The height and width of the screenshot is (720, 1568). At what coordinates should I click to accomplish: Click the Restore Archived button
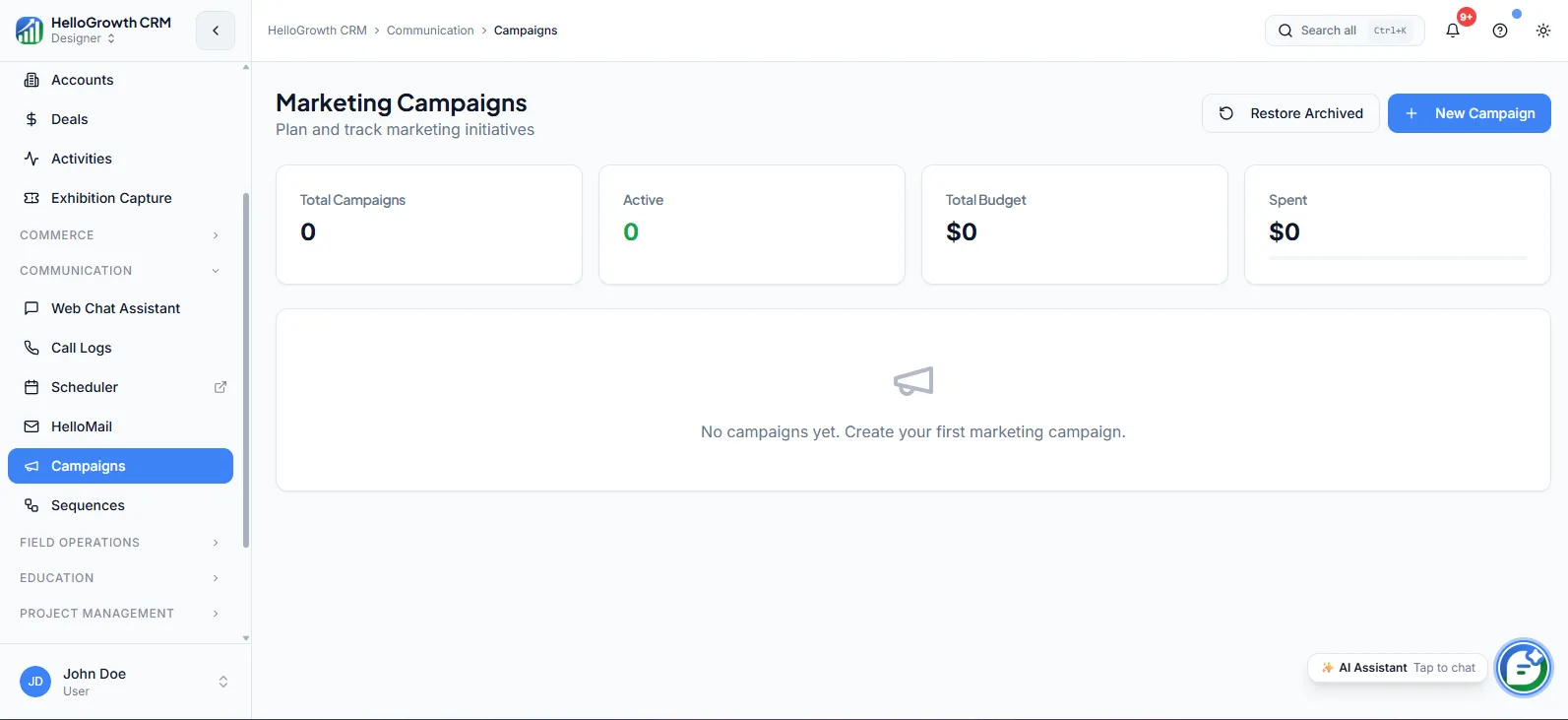click(1290, 113)
